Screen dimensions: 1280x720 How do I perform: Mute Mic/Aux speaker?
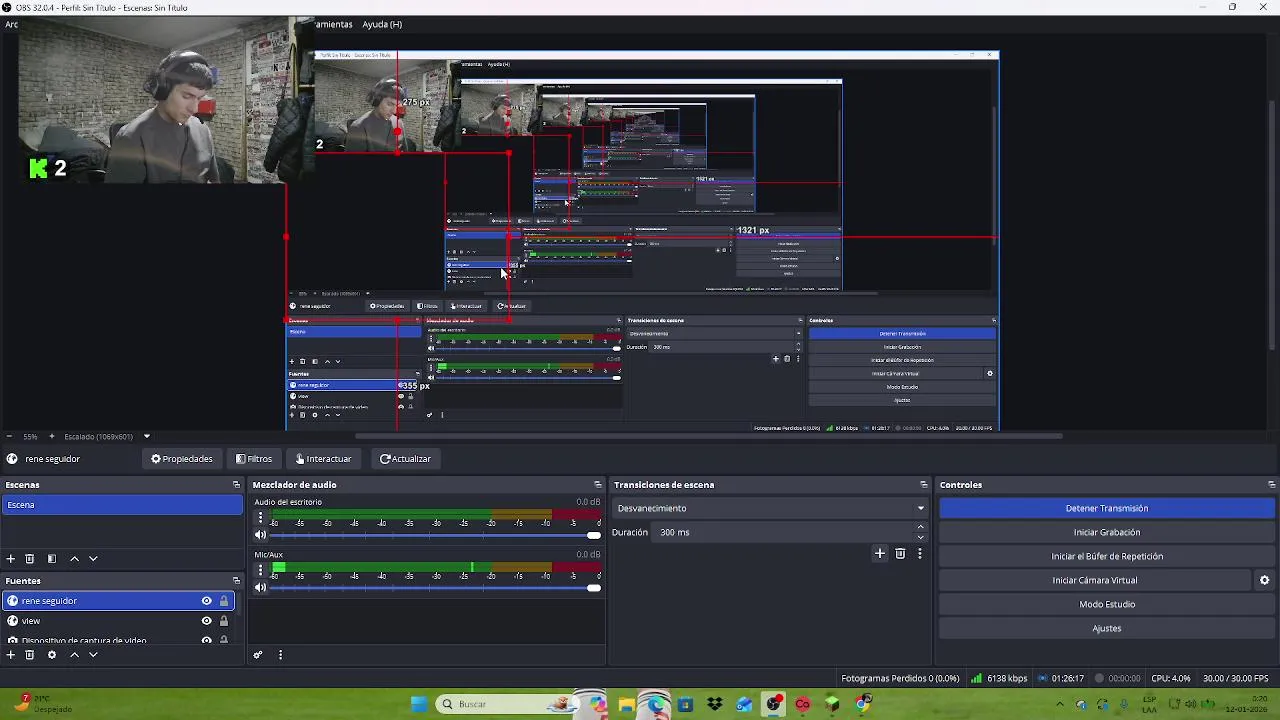tap(261, 587)
